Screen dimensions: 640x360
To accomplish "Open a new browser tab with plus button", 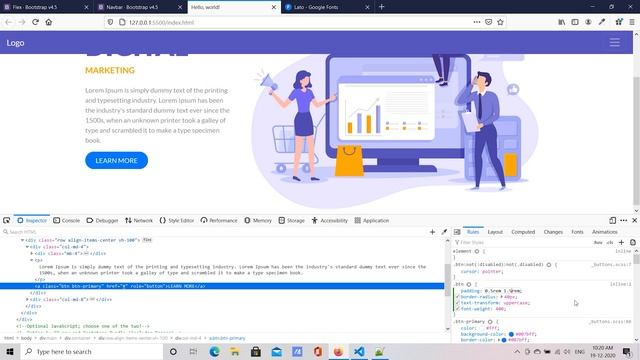I will [381, 7].
